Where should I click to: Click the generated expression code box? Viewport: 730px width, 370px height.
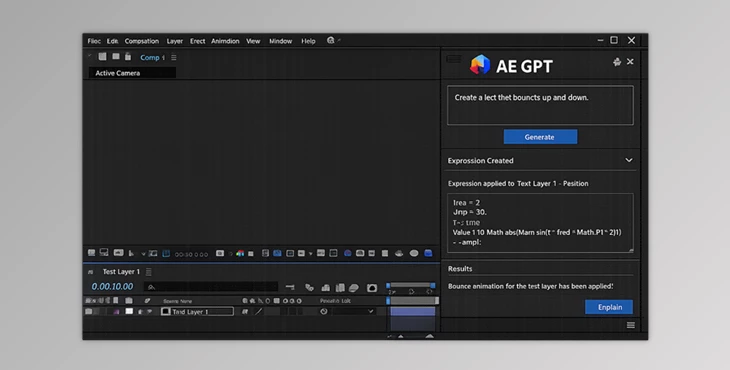coord(540,223)
